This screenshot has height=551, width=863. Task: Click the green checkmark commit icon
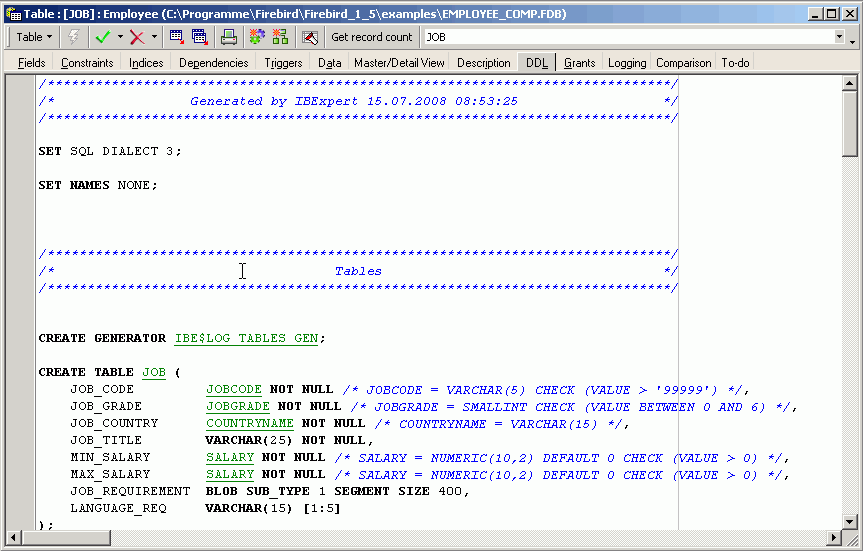[103, 37]
